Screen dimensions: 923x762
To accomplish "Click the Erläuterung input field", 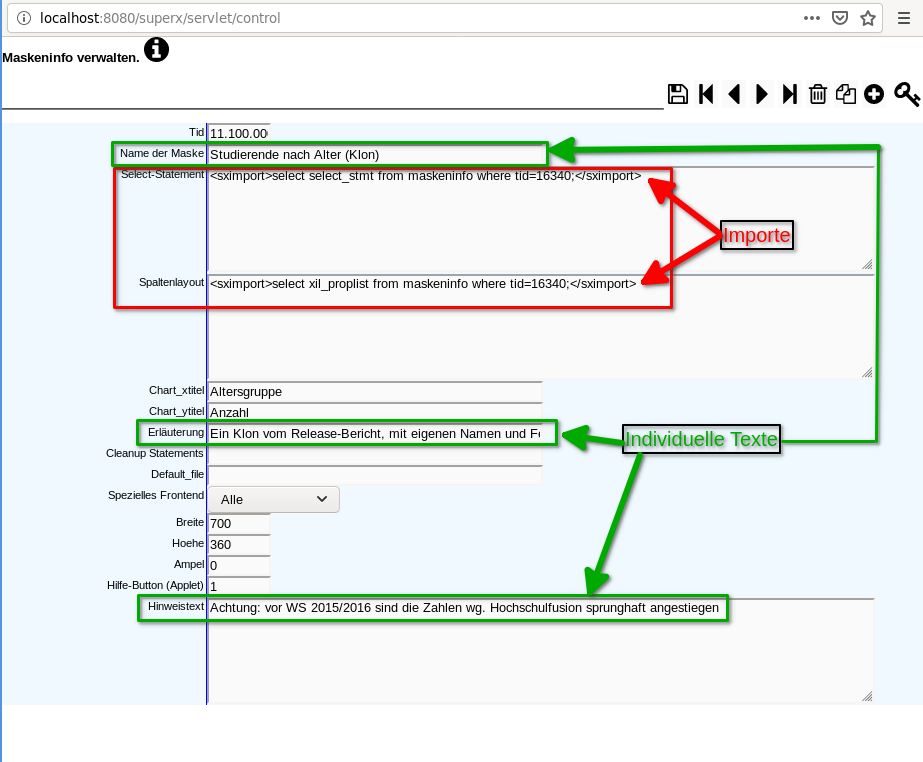I will point(375,433).
